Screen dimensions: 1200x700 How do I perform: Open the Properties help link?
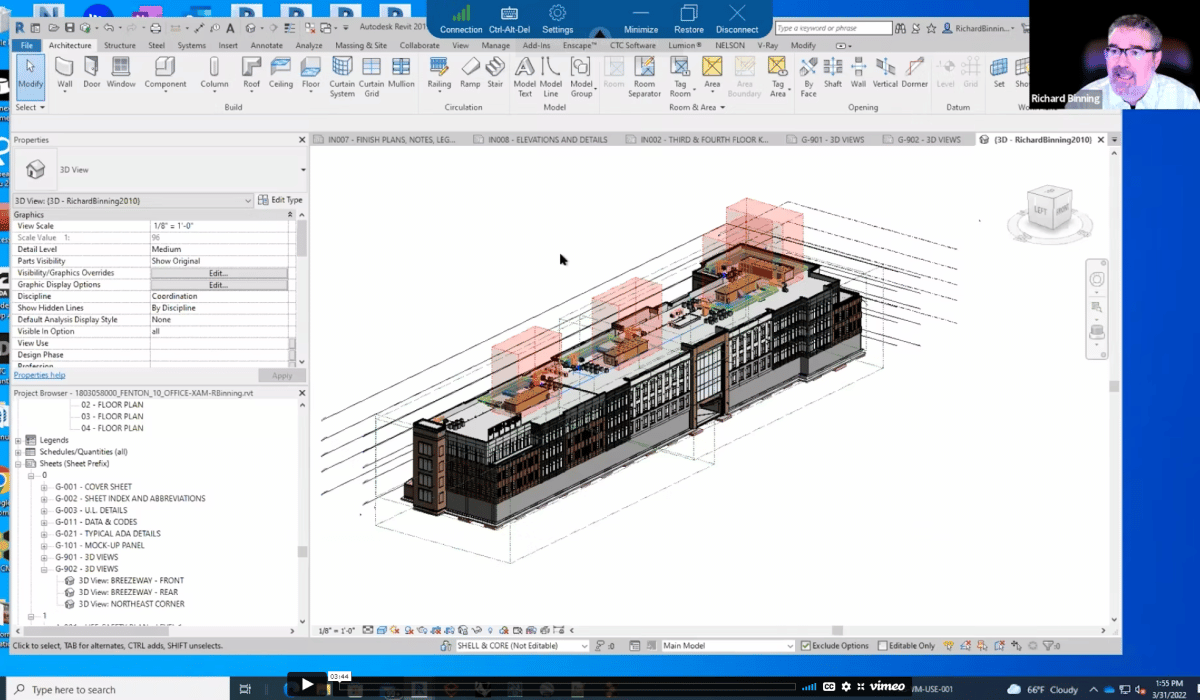(x=39, y=375)
